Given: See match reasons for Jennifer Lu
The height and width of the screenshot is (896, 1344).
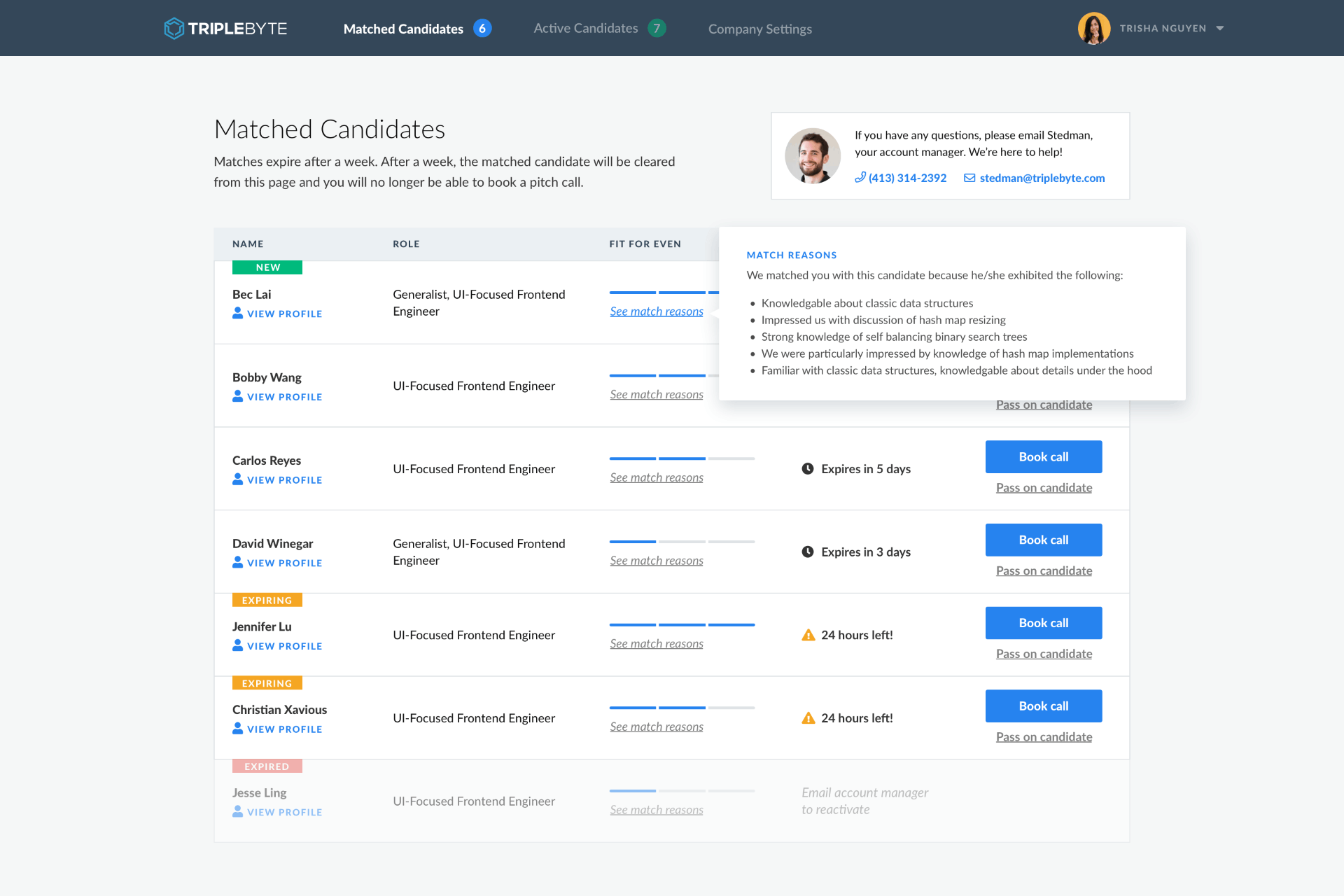Looking at the screenshot, I should [x=656, y=644].
